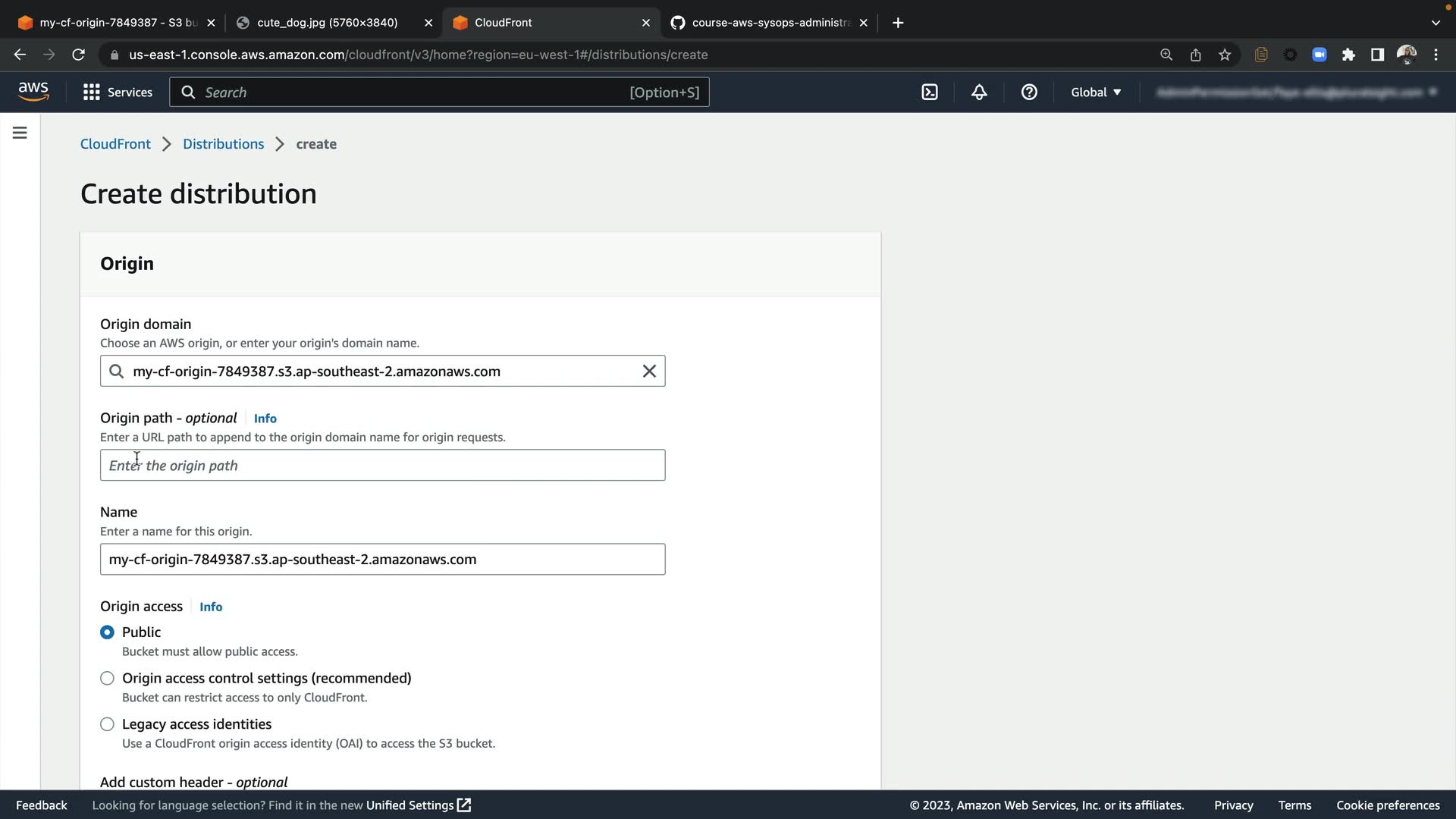This screenshot has width=1456, height=819.
Task: Select Legacy access identities radio button
Action: 107,725
